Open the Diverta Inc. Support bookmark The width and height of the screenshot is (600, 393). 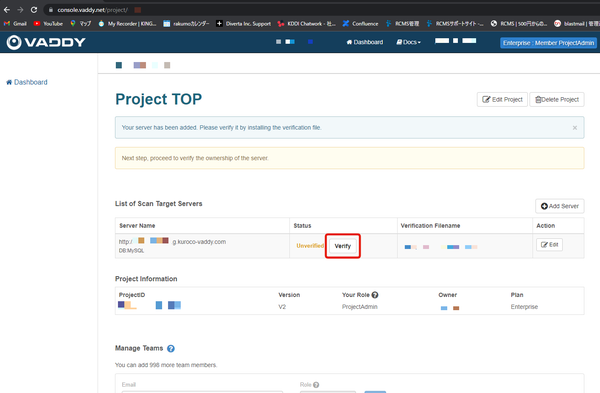[x=243, y=24]
